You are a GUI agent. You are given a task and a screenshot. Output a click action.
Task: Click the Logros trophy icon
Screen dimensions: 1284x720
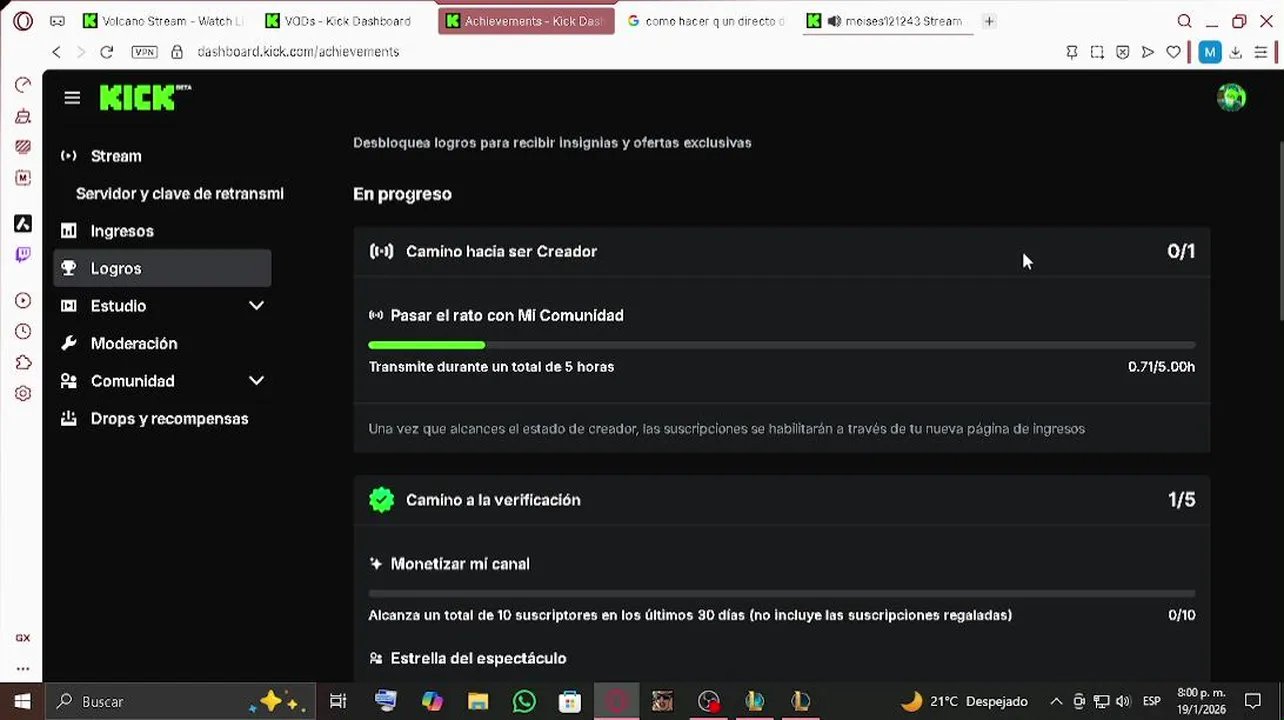[68, 268]
